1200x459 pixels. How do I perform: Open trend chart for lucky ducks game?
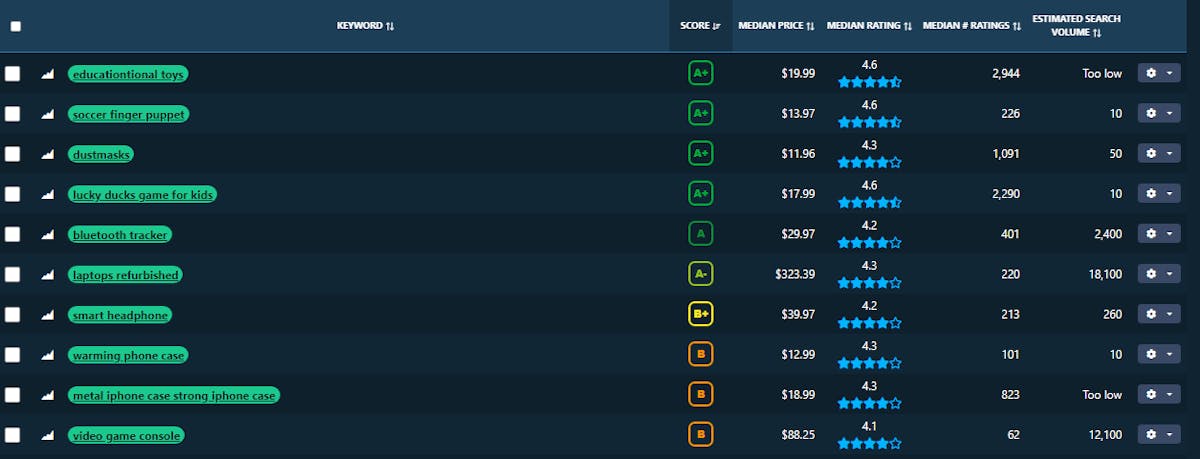point(47,194)
